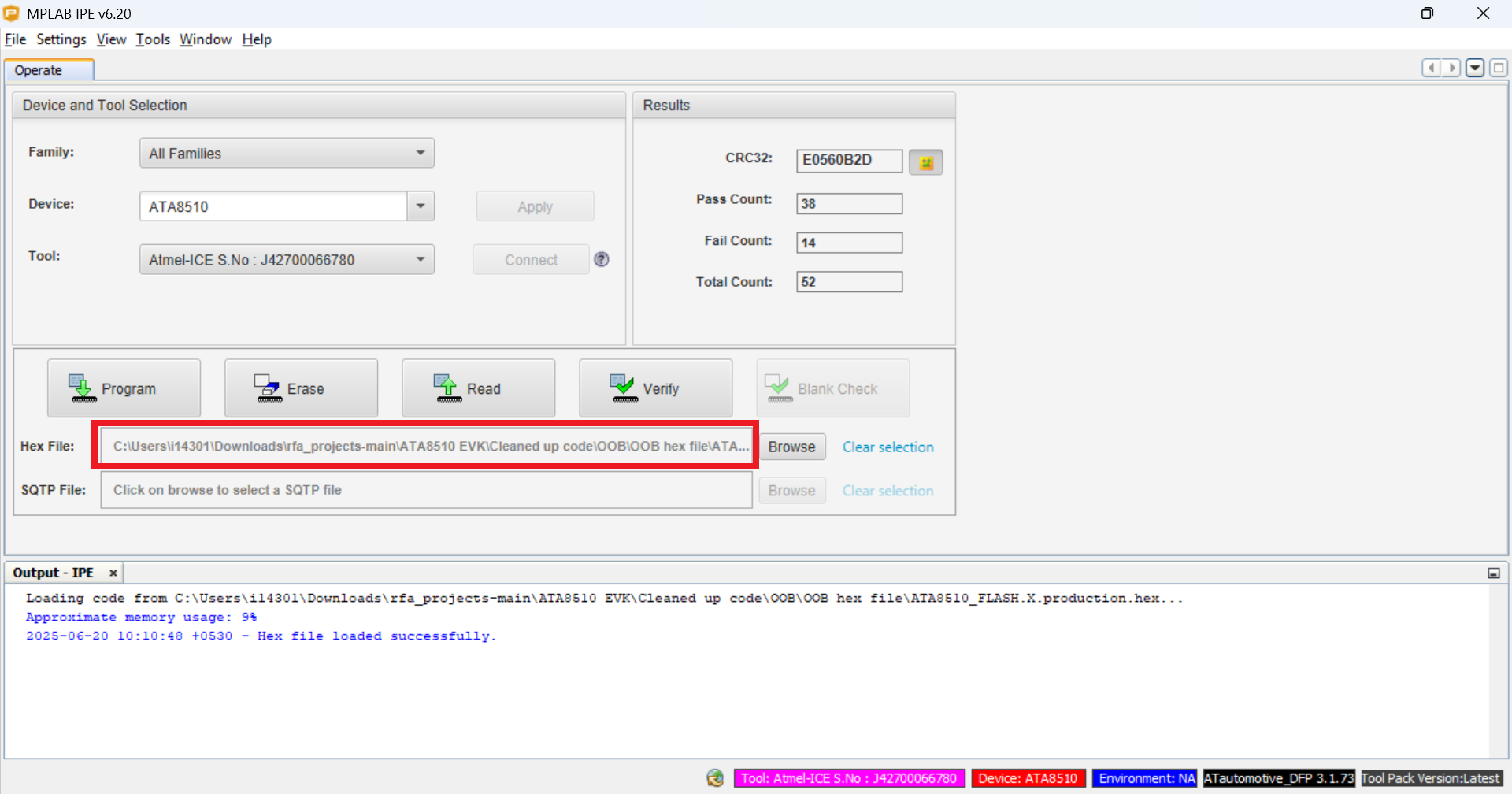The width and height of the screenshot is (1512, 794).
Task: Click the Fail Count field
Action: (849, 243)
